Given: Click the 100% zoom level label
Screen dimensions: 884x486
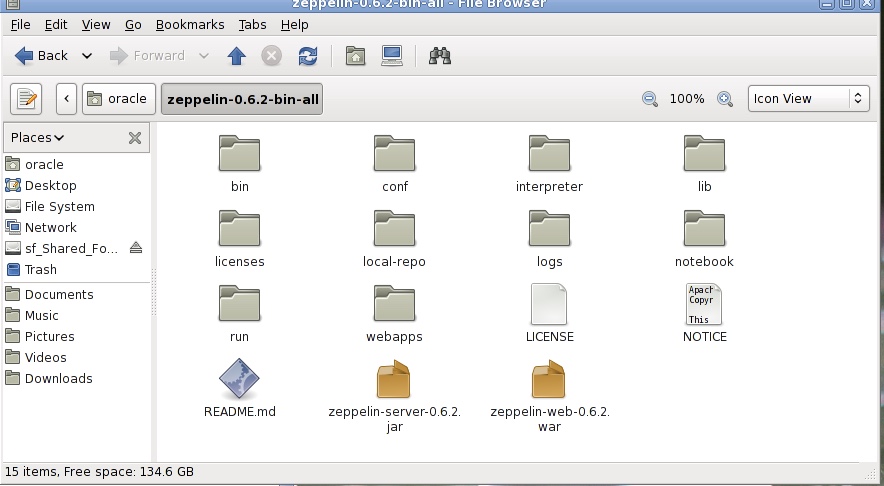Looking at the screenshot, I should coord(687,99).
